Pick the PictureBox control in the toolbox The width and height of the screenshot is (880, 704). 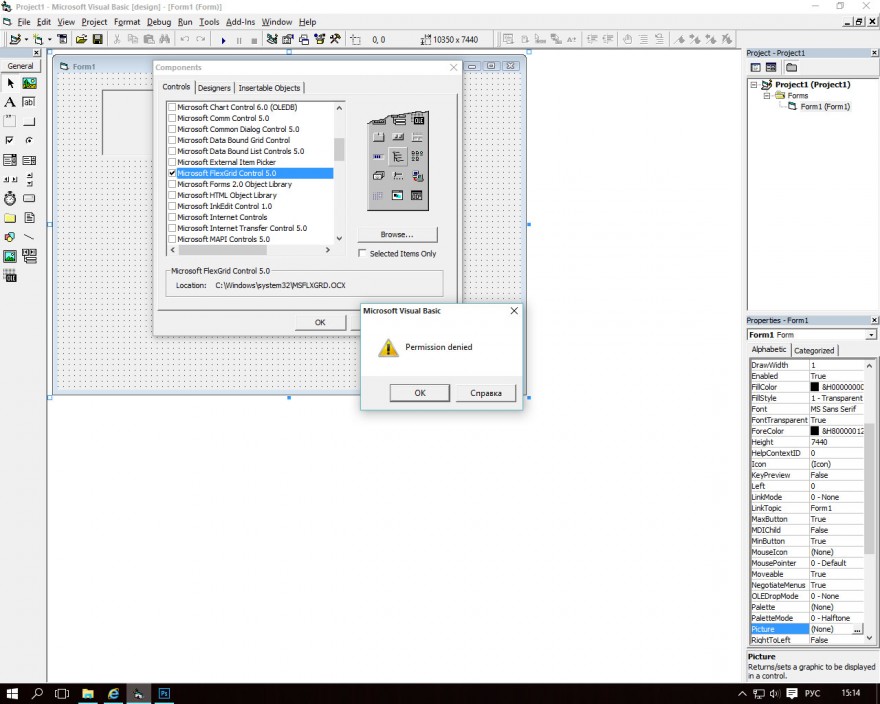coord(29,84)
